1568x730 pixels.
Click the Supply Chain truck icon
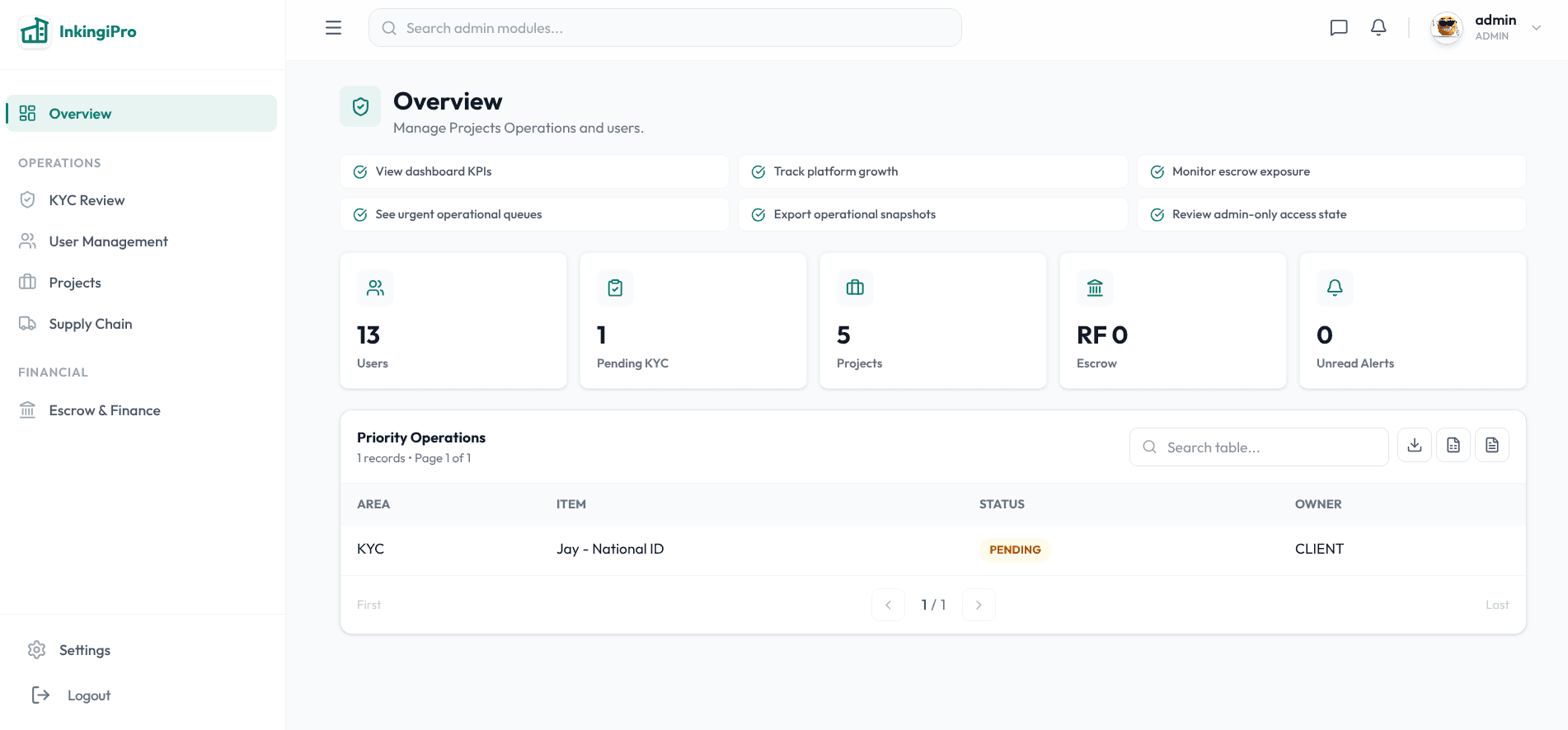click(27, 323)
